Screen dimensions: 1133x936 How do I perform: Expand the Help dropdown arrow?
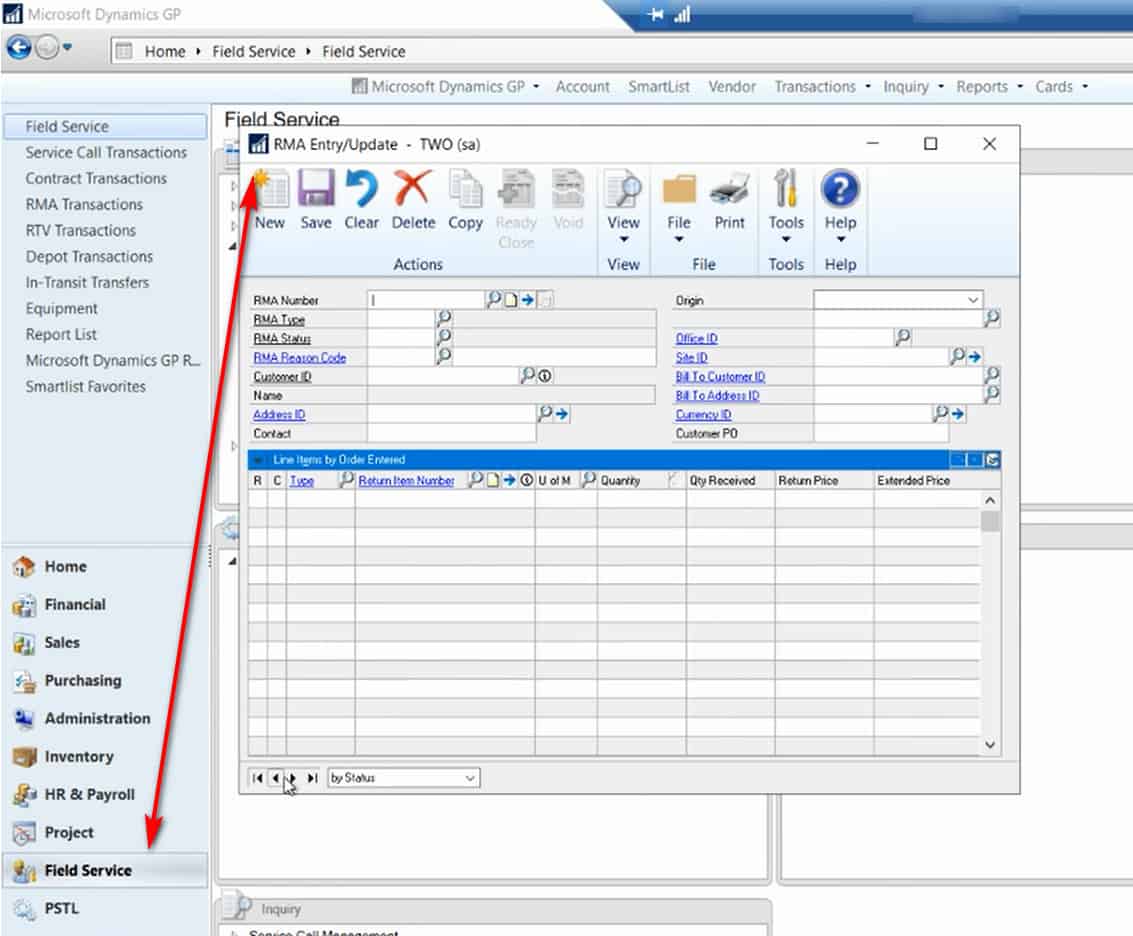click(840, 239)
